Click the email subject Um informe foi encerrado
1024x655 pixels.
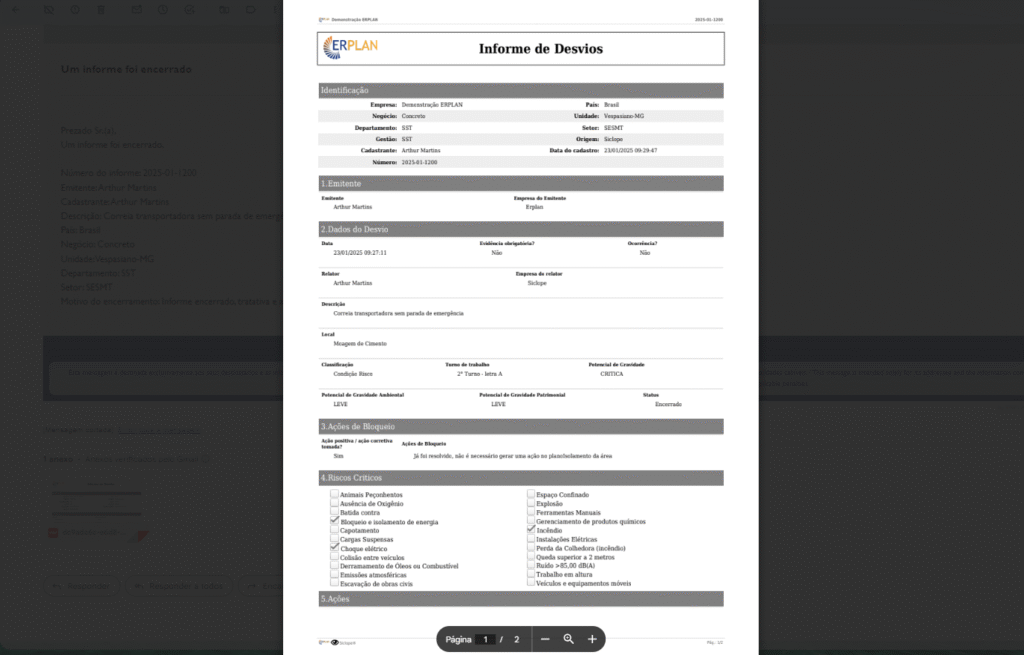click(x=126, y=69)
